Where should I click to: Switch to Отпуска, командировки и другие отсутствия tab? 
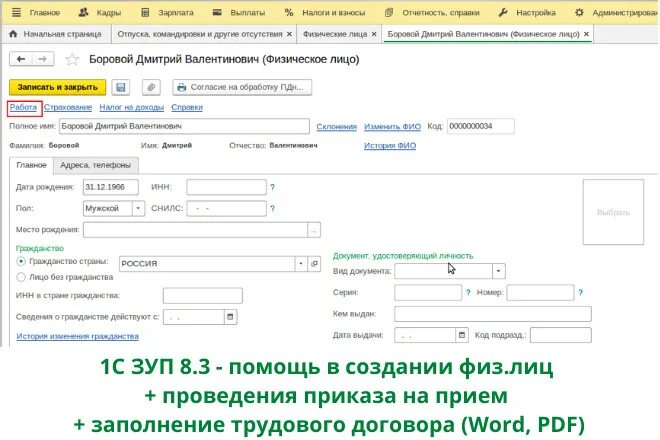tap(200, 34)
